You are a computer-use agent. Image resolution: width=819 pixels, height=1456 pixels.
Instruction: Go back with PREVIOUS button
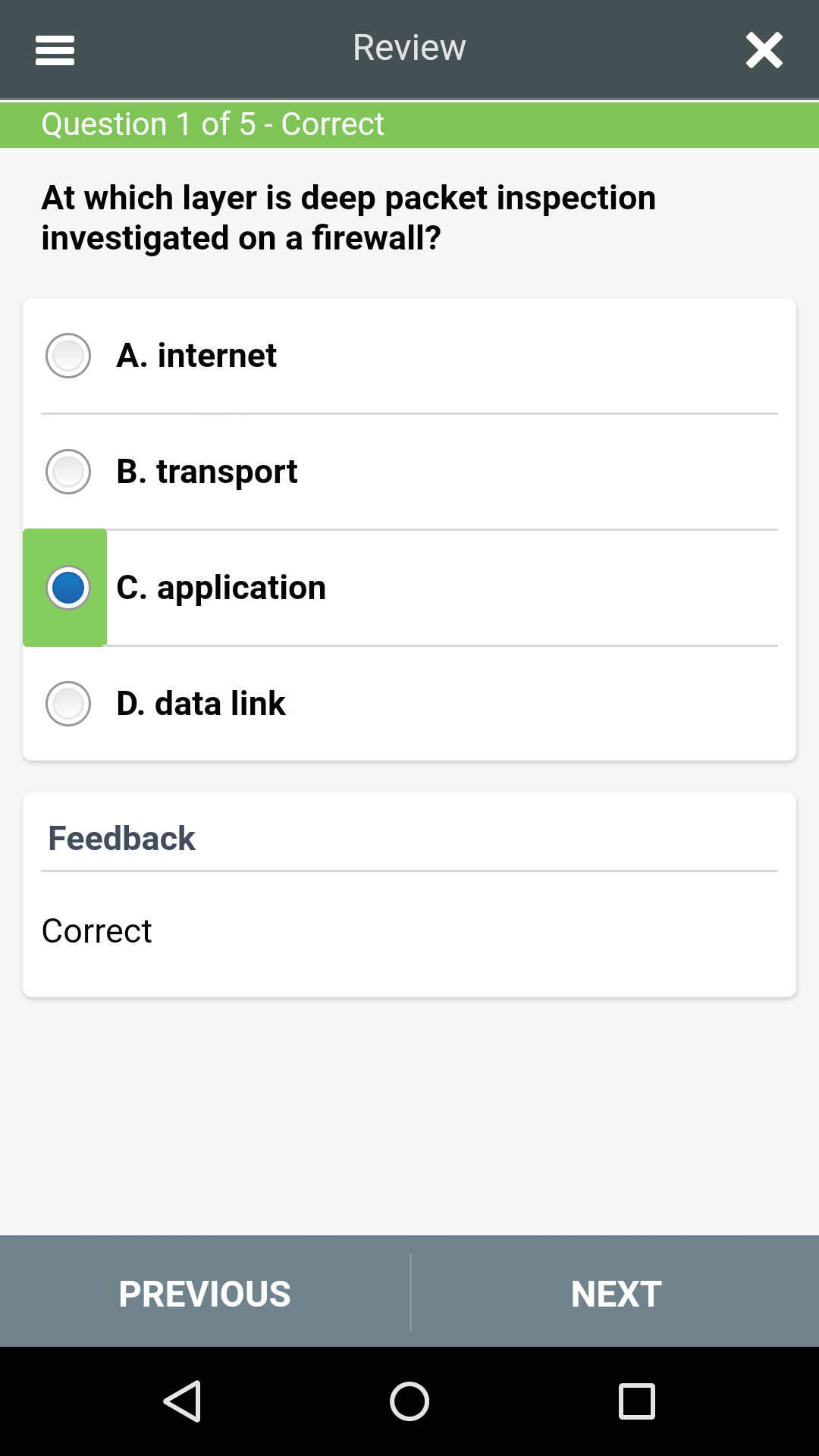[x=205, y=1292]
